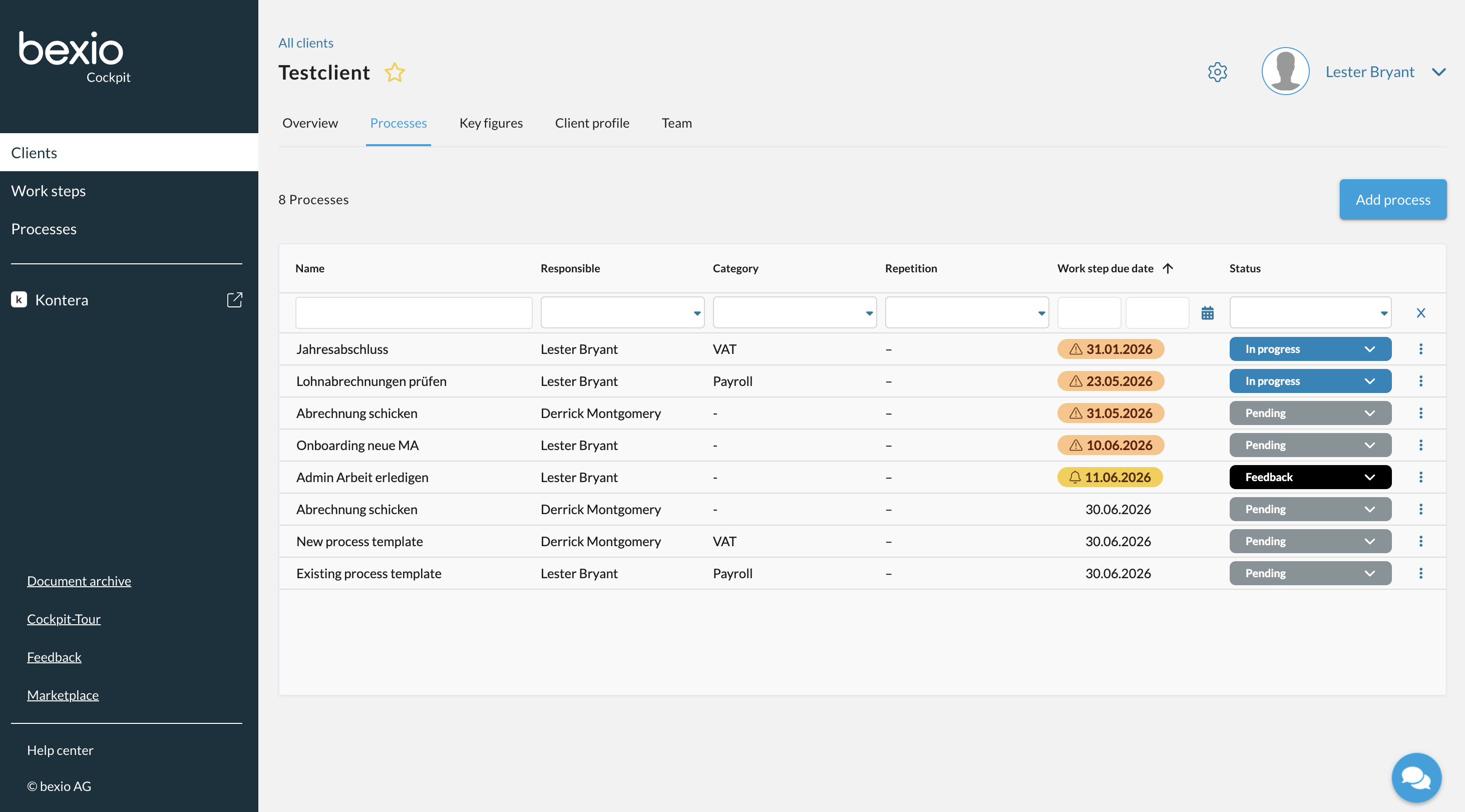Switch to the Overview tab
The height and width of the screenshot is (812, 1465).
310,123
